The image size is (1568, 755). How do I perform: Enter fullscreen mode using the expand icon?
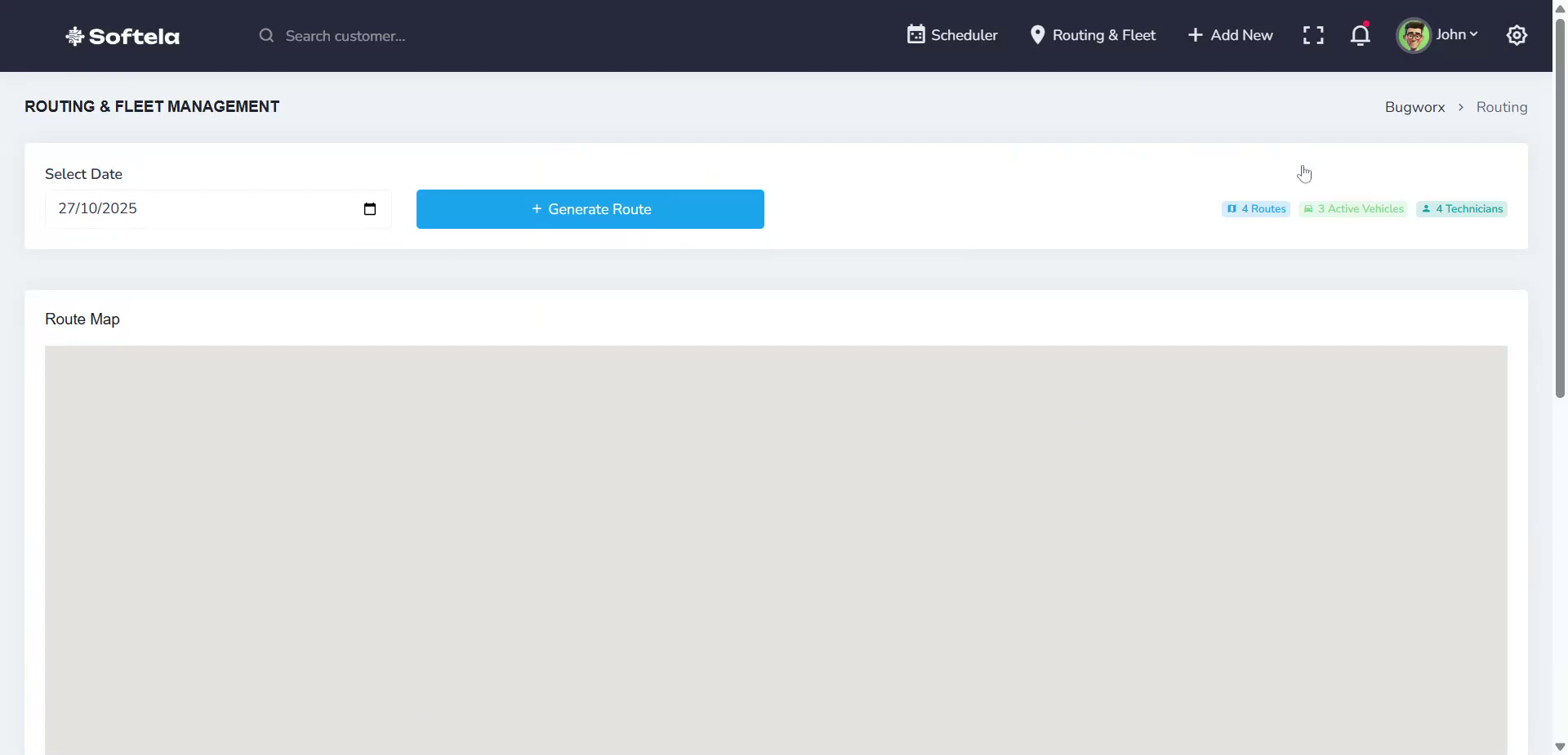coord(1314,35)
